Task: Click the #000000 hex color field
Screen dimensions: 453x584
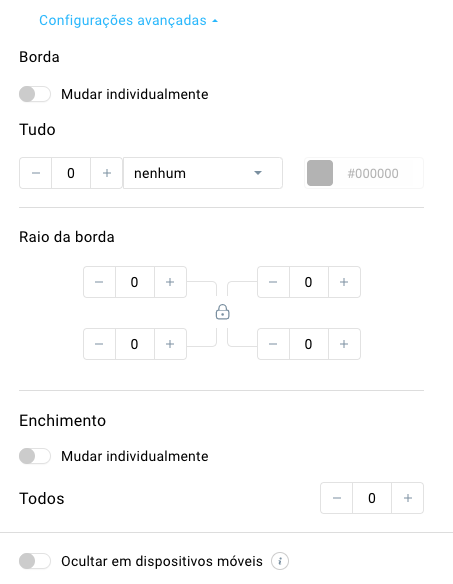Action: [373, 173]
